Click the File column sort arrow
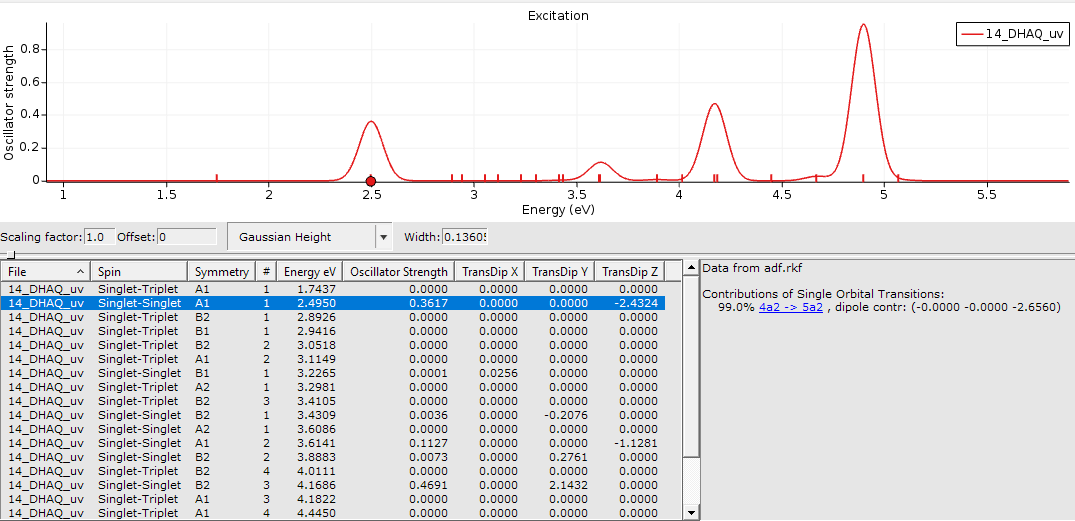1075x521 pixels. pos(80,272)
